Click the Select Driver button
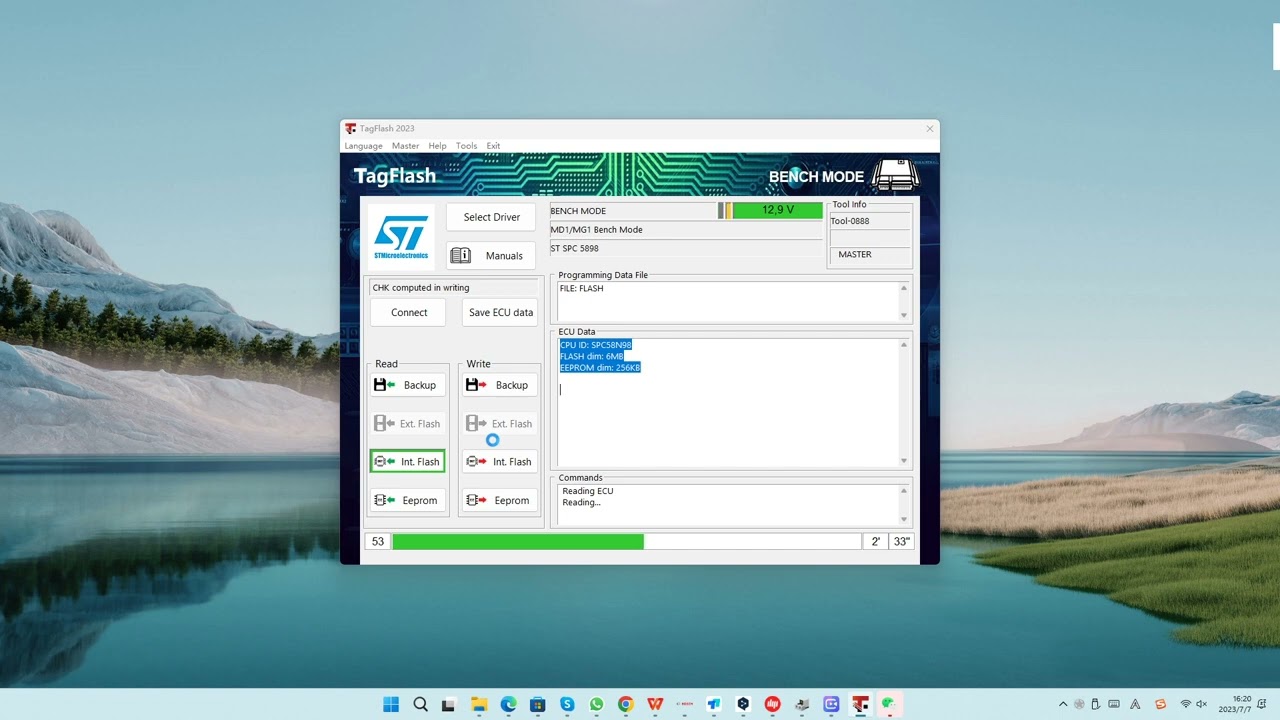Image resolution: width=1280 pixels, height=720 pixels. click(x=491, y=217)
